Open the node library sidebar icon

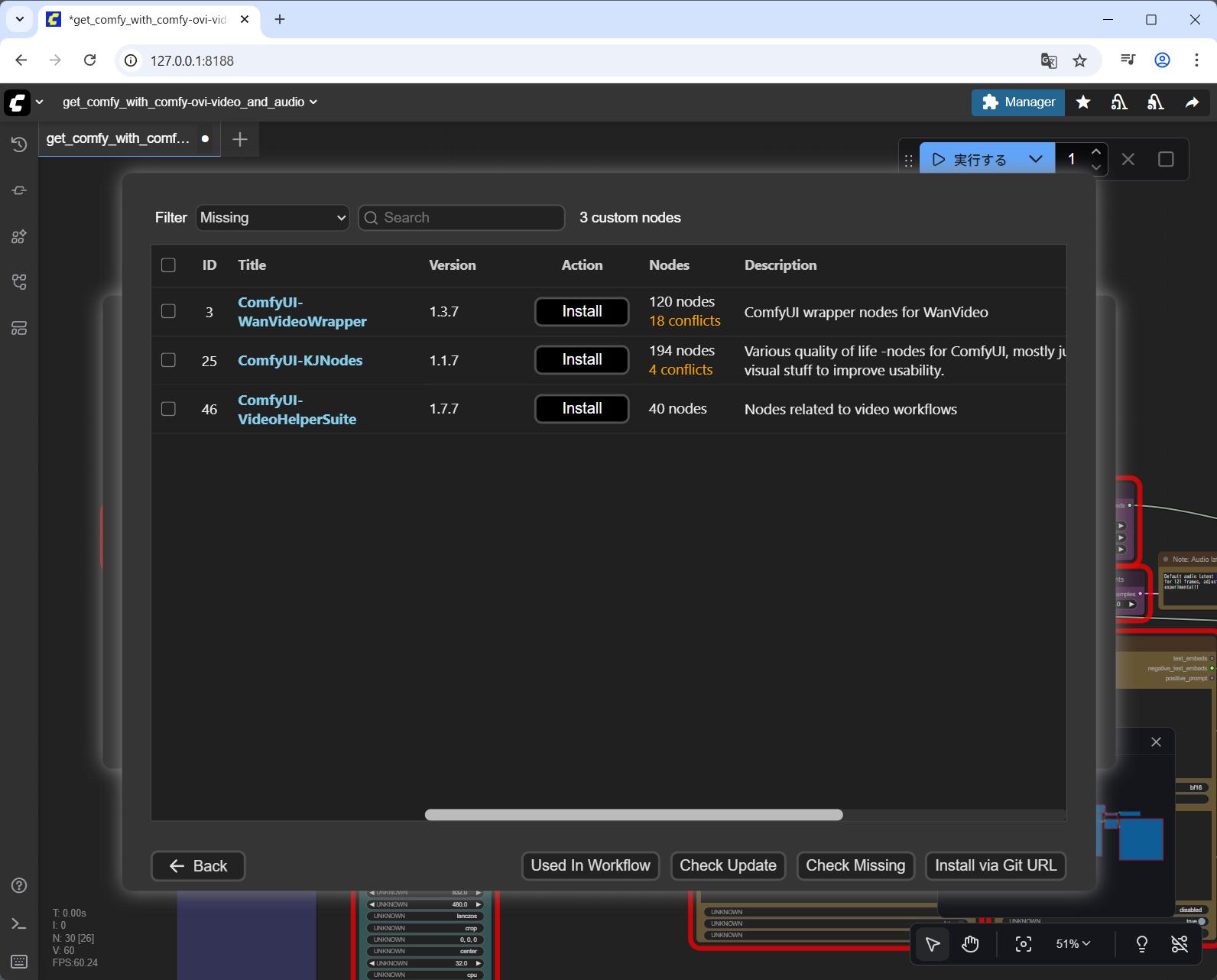[x=19, y=190]
